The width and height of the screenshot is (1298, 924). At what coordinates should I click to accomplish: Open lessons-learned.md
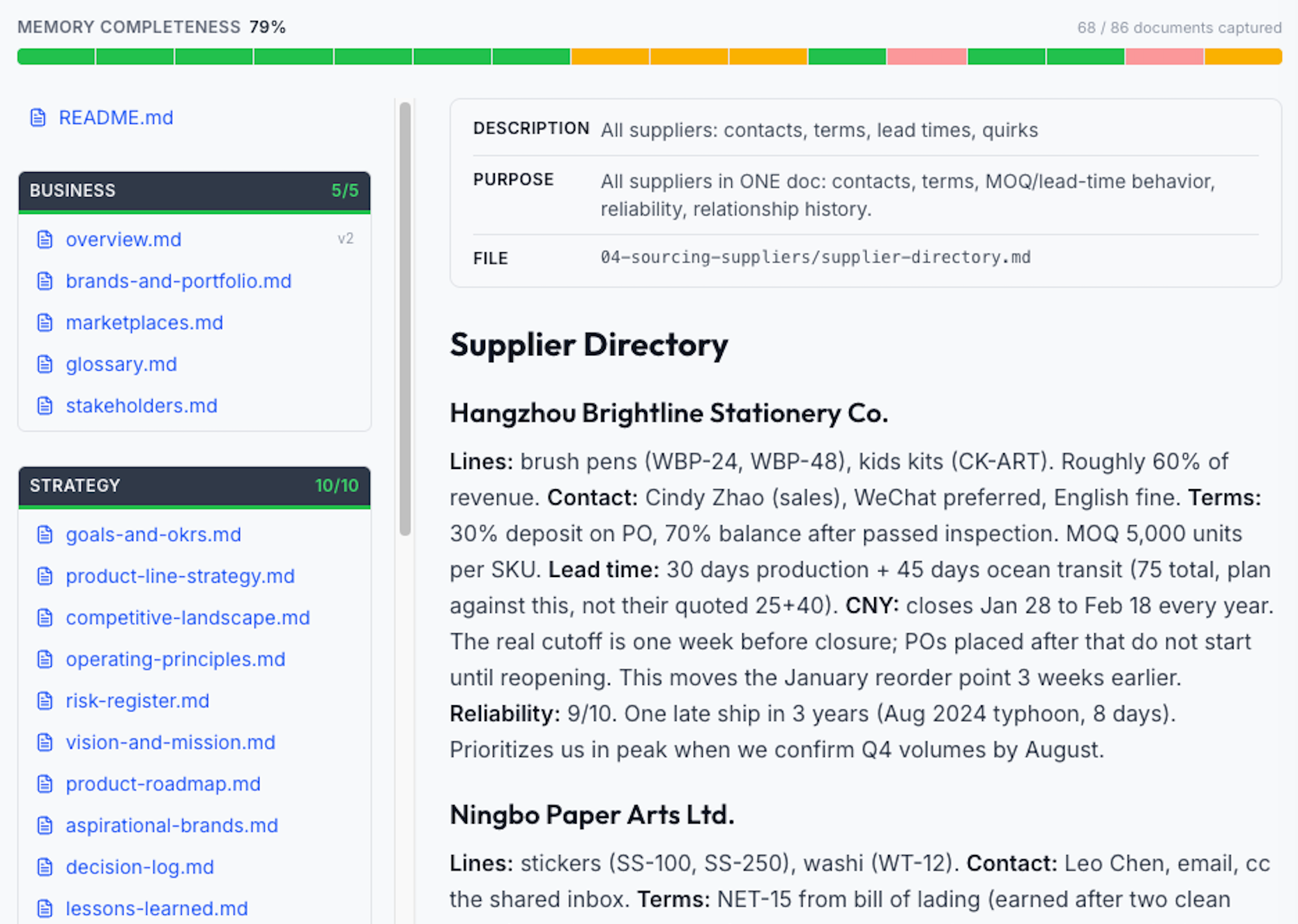(x=157, y=909)
